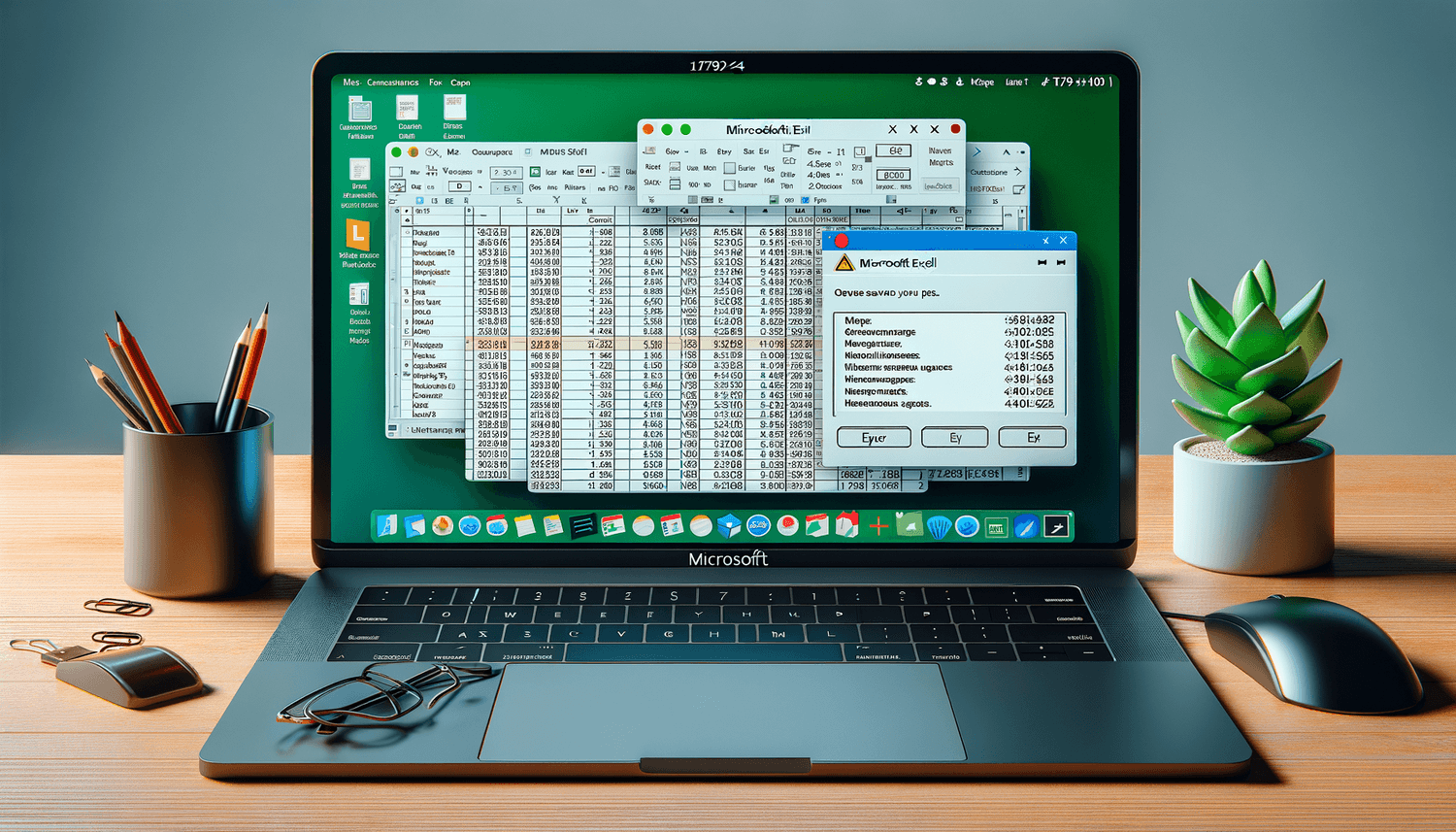The height and width of the screenshot is (832, 1456).
Task: Click the Ey button in the dialog
Action: (955, 438)
